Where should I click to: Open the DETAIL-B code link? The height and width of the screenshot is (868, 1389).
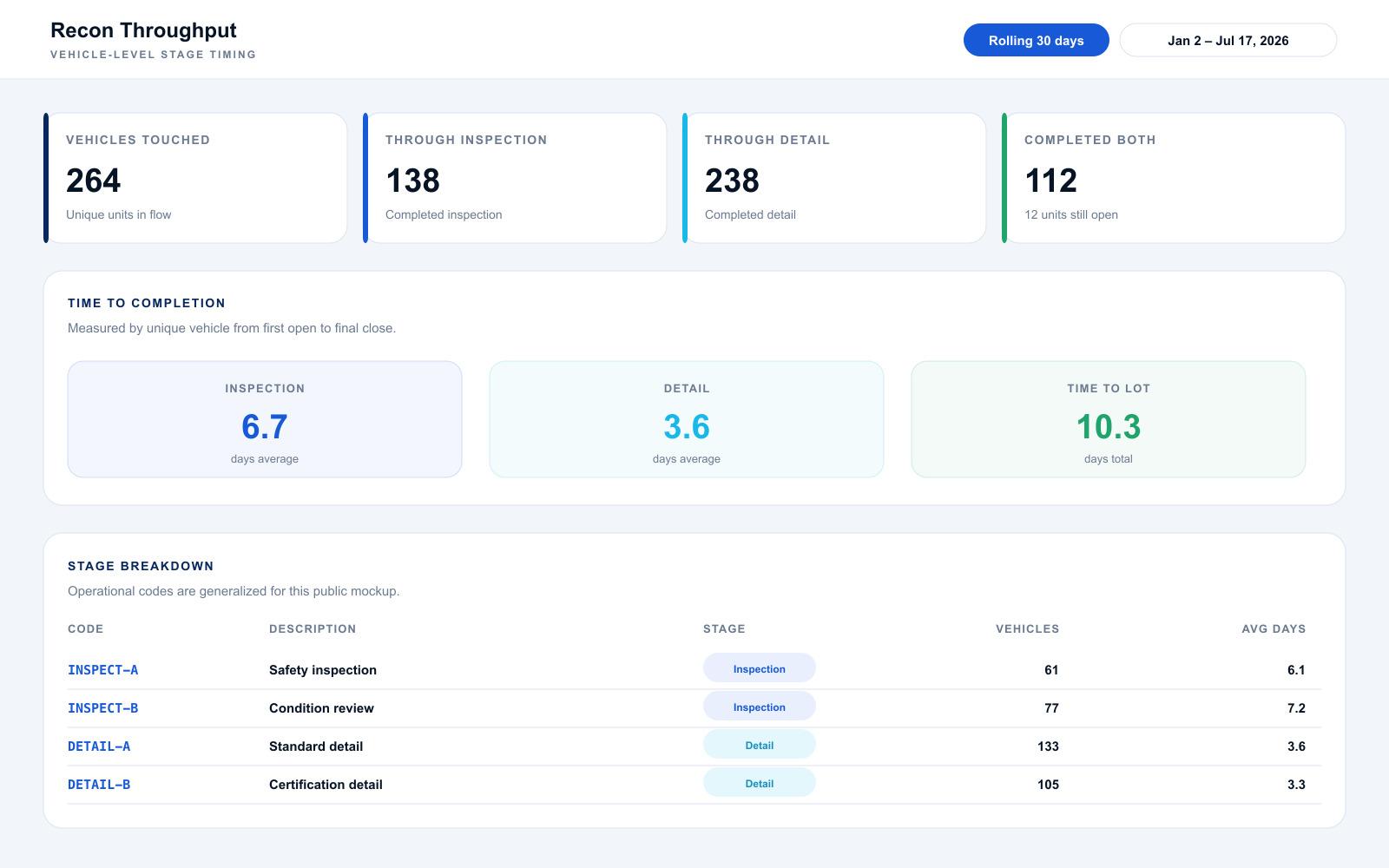click(99, 785)
